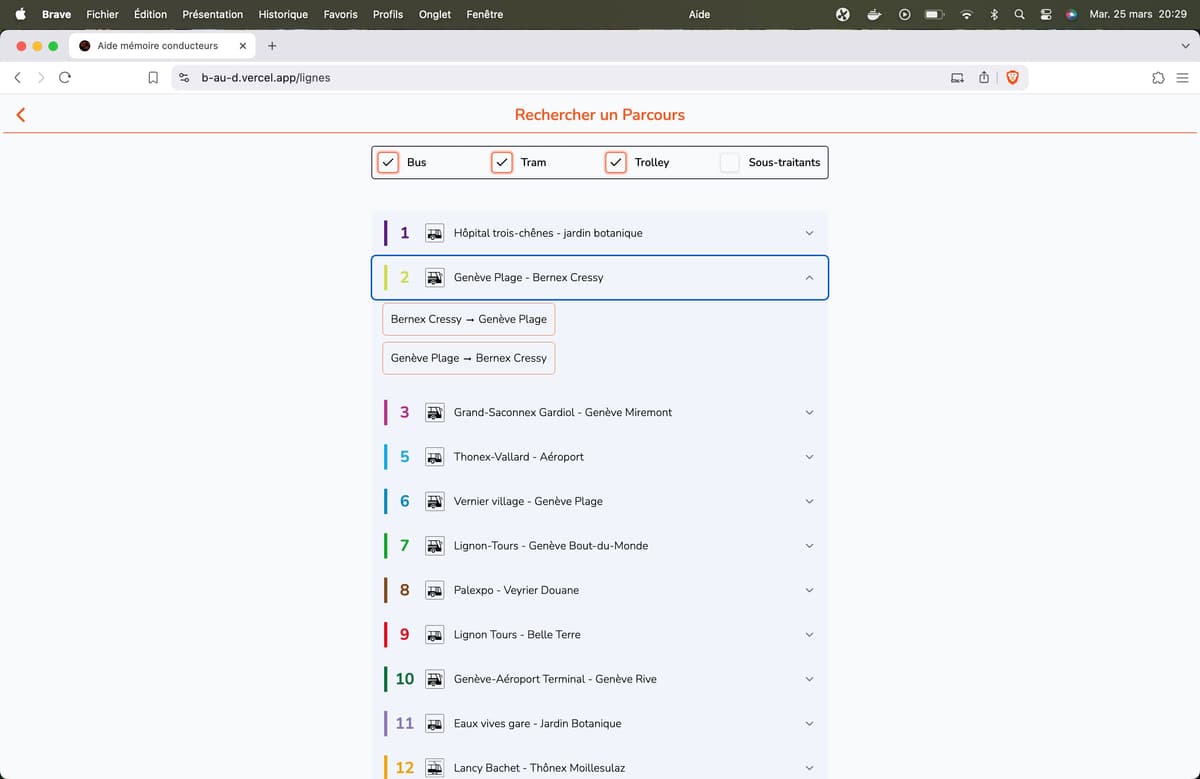This screenshot has width=1200, height=779.
Task: Select Genève Plage → Bernex Cressy route
Action: point(469,358)
